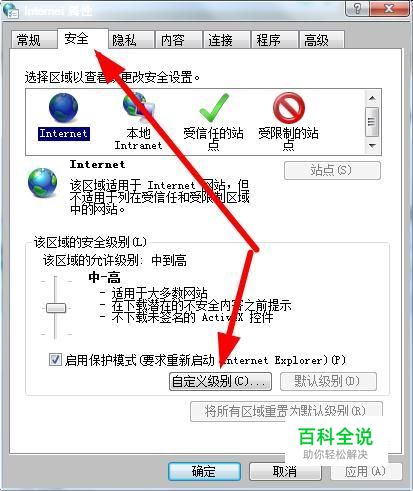Switch to the 常规 tab
This screenshot has width=413, height=491.
click(33, 40)
